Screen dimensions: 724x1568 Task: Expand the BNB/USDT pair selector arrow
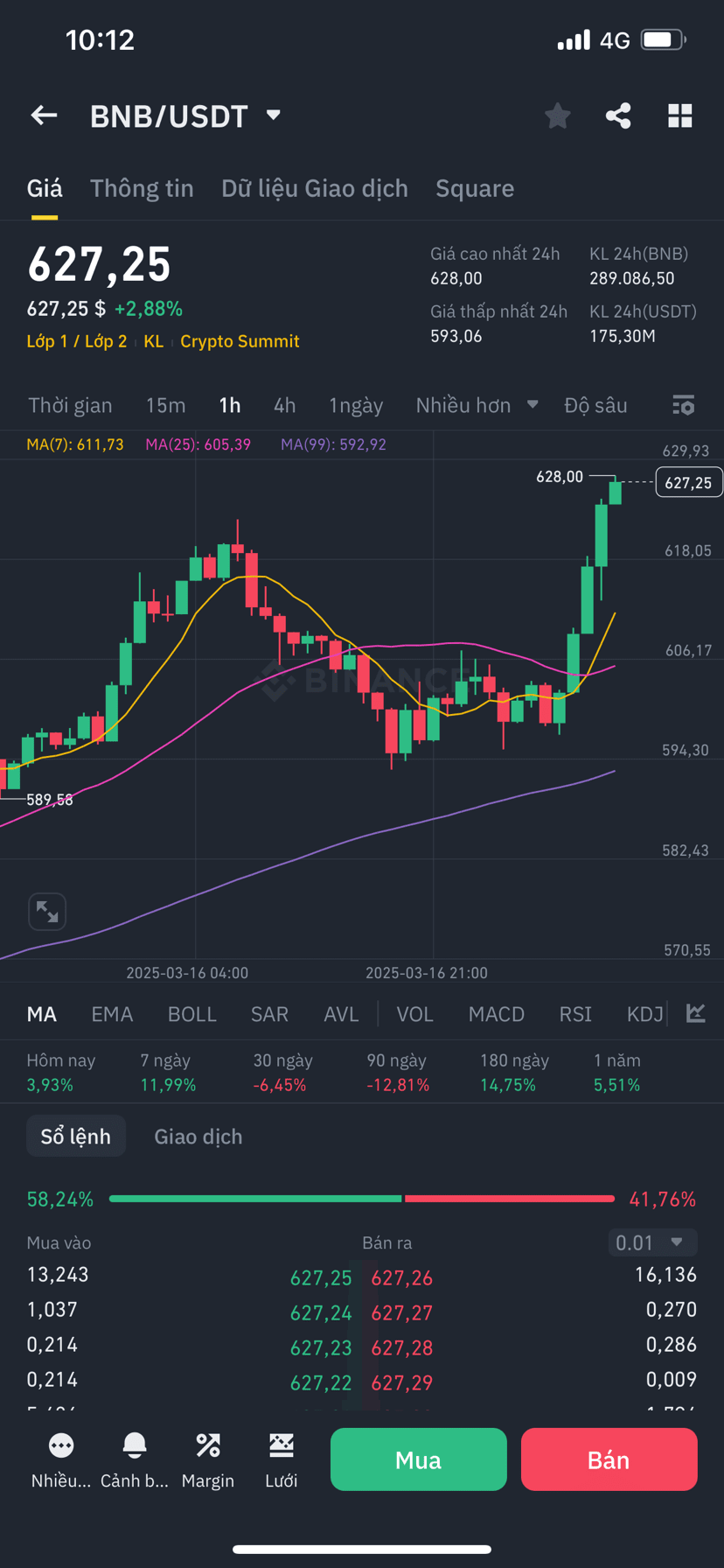pos(274,115)
